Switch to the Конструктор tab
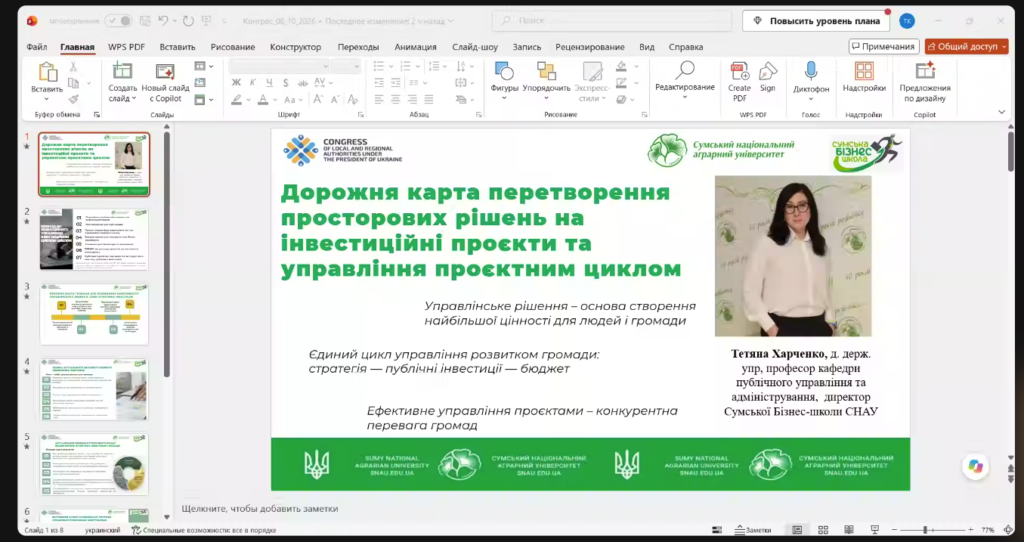 pos(295,47)
